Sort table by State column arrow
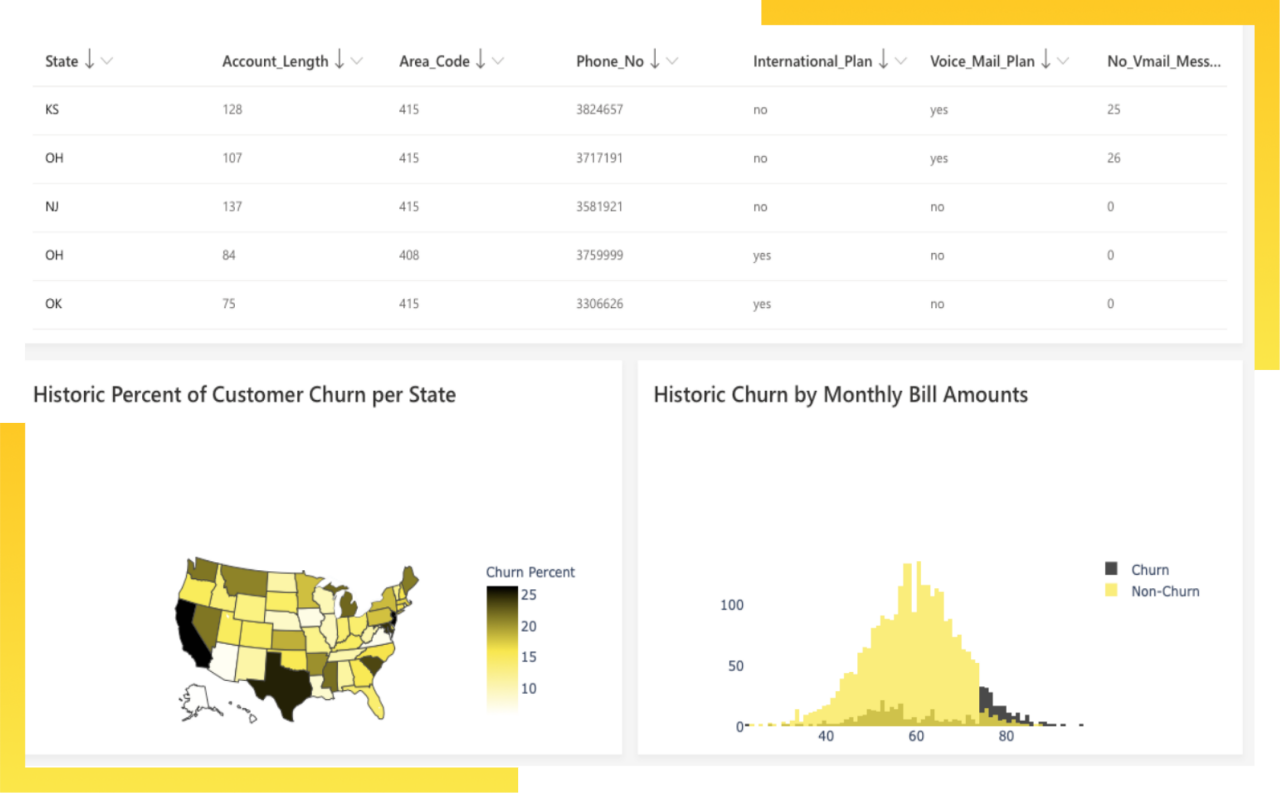The image size is (1280, 793). tap(90, 61)
